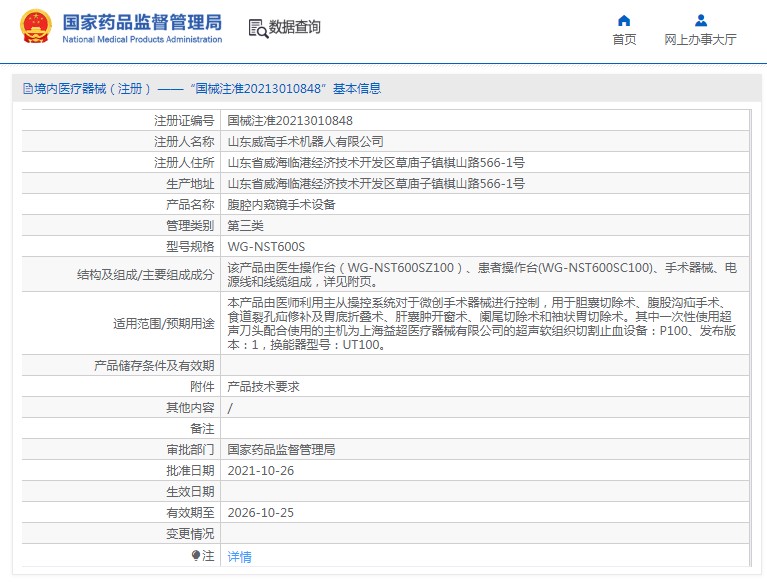Click the home icon above 首页

624,21
